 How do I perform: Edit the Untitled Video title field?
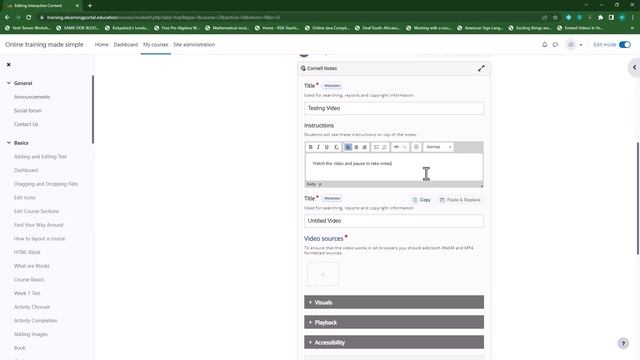[x=394, y=221]
